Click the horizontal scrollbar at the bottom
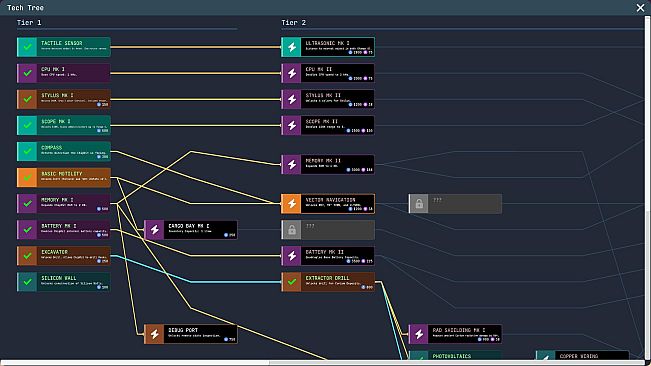Image resolution: width=651 pixels, height=366 pixels. click(x=322, y=363)
